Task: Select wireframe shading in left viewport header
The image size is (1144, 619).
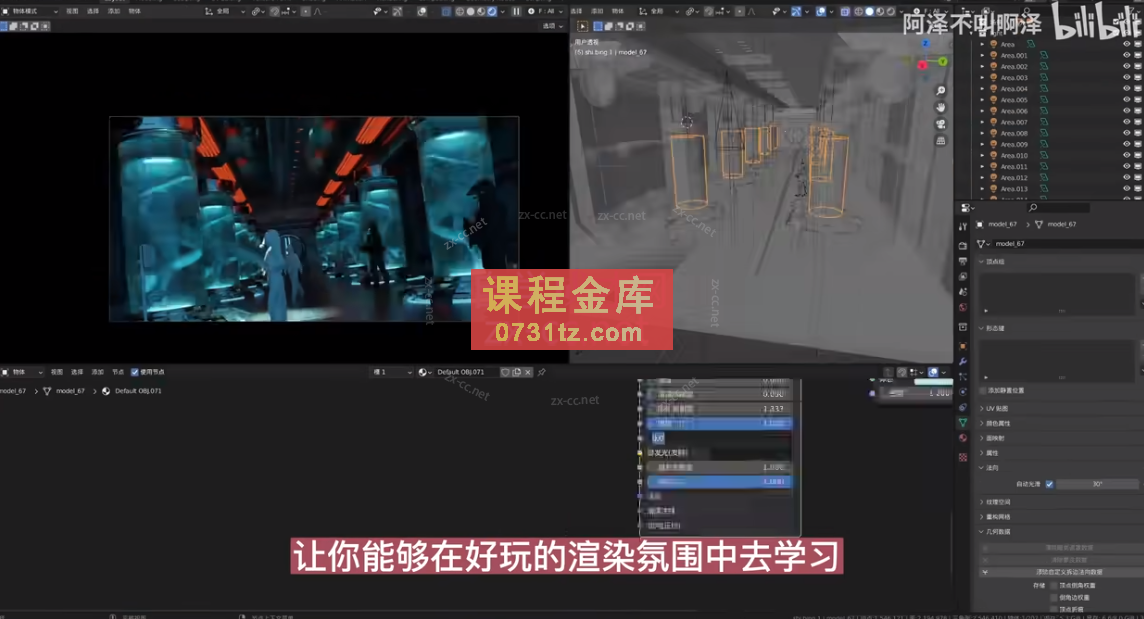Action: (460, 12)
